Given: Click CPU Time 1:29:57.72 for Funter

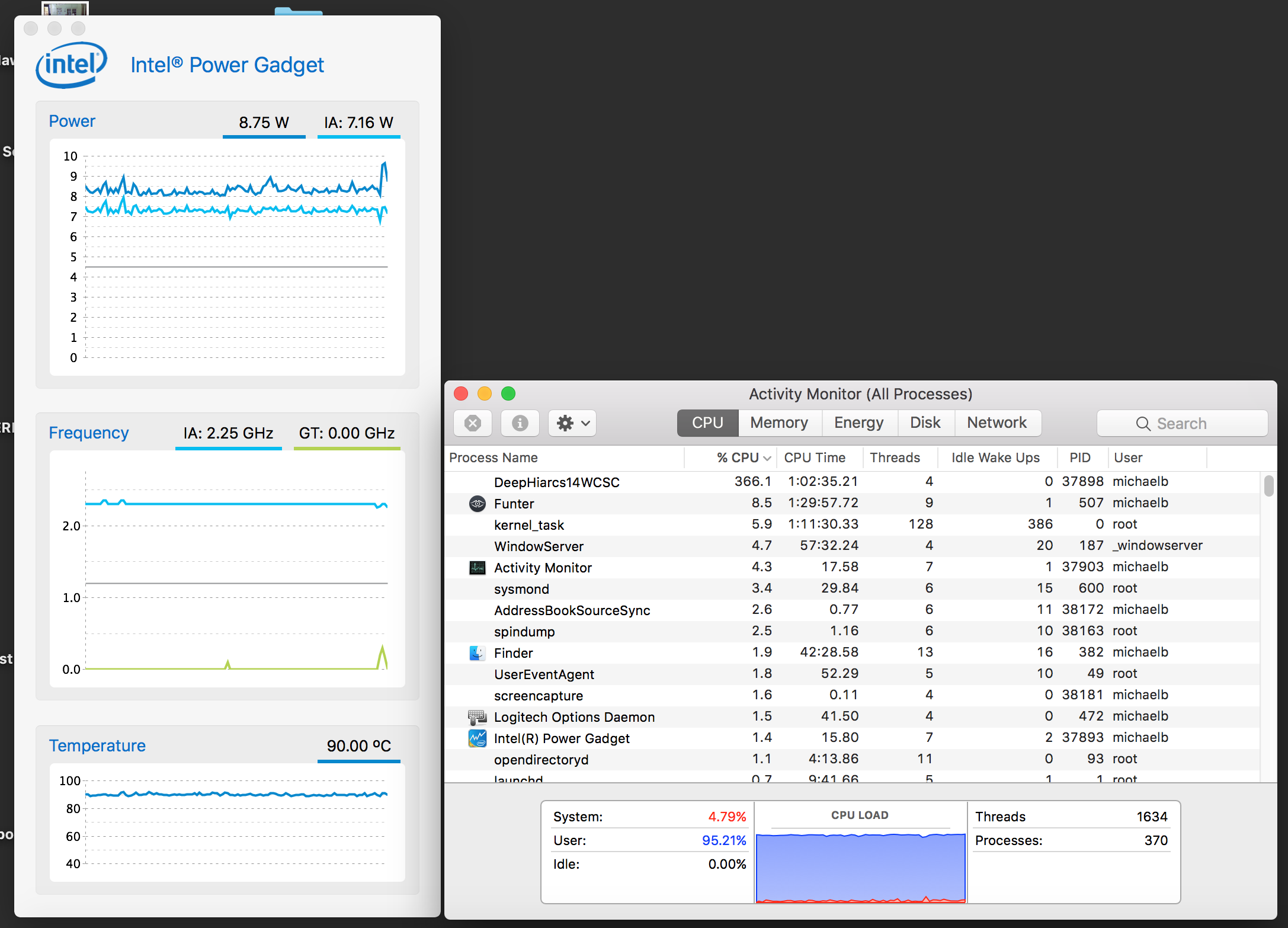Looking at the screenshot, I should point(823,503).
